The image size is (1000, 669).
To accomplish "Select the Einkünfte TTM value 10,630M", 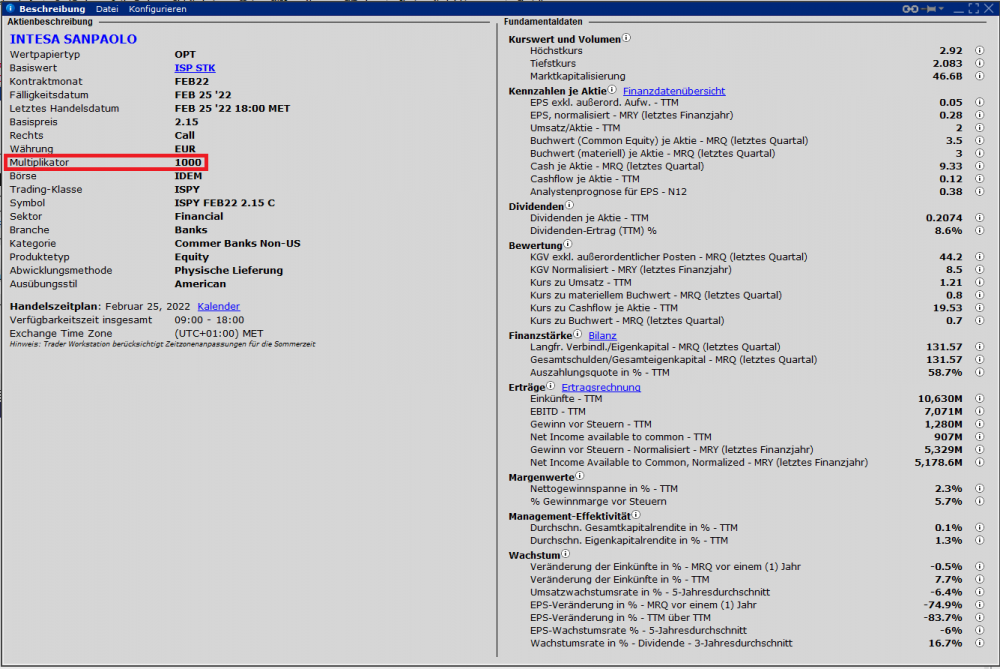I will pos(940,398).
